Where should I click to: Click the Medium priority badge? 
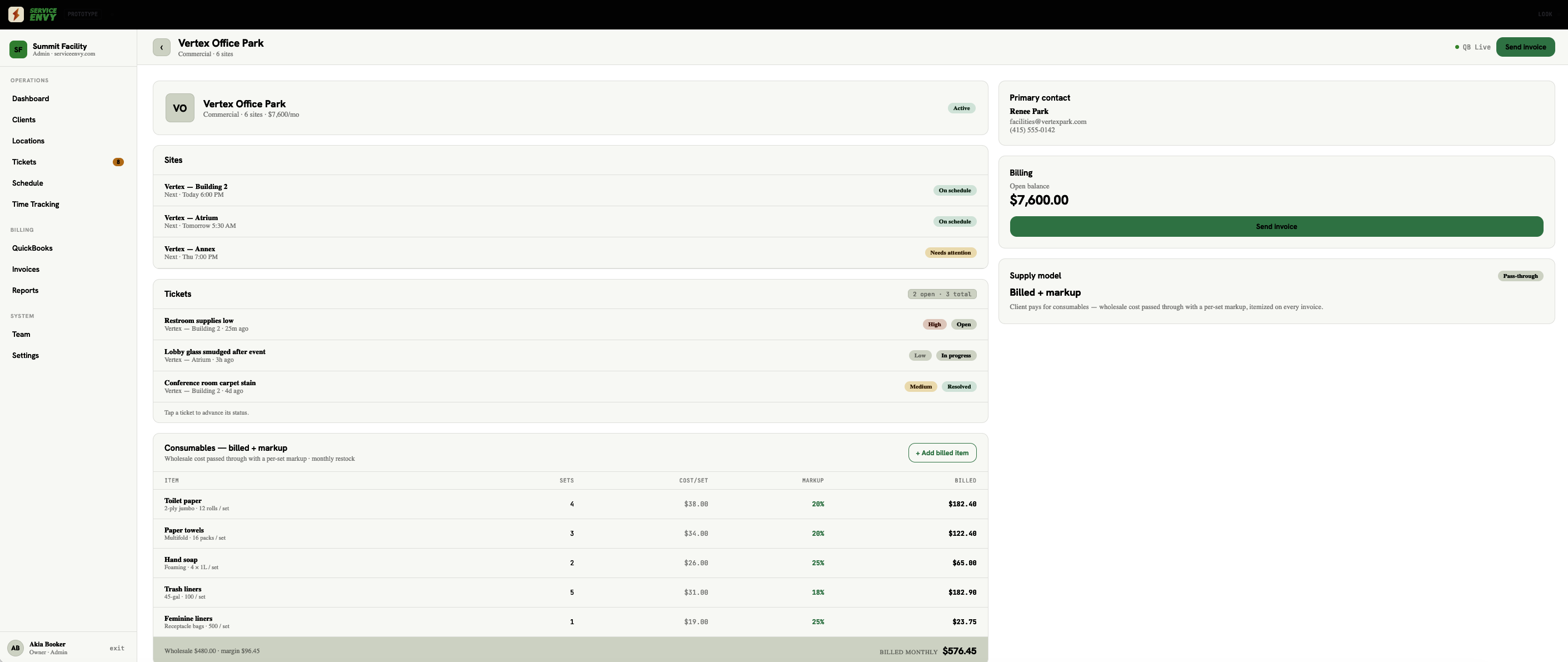point(920,387)
